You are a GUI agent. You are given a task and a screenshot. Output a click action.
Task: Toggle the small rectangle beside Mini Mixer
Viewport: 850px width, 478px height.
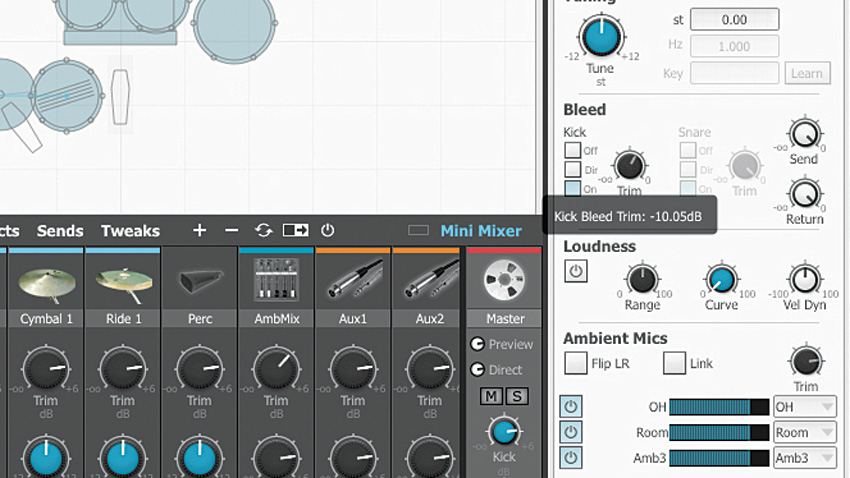coord(418,230)
